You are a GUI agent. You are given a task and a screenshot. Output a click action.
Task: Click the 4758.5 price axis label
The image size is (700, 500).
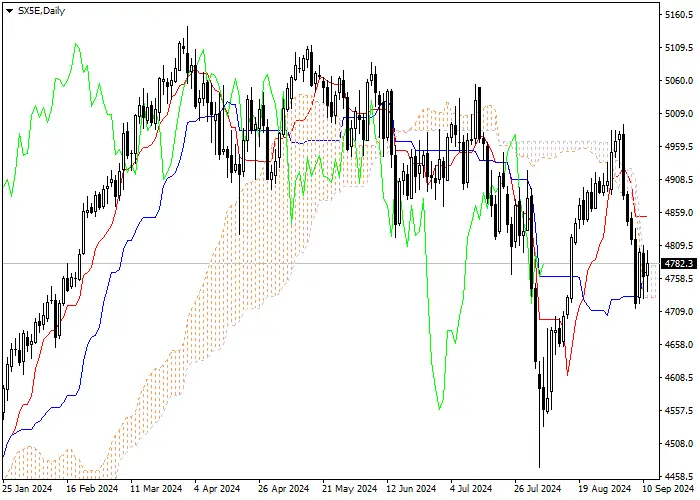tap(679, 279)
